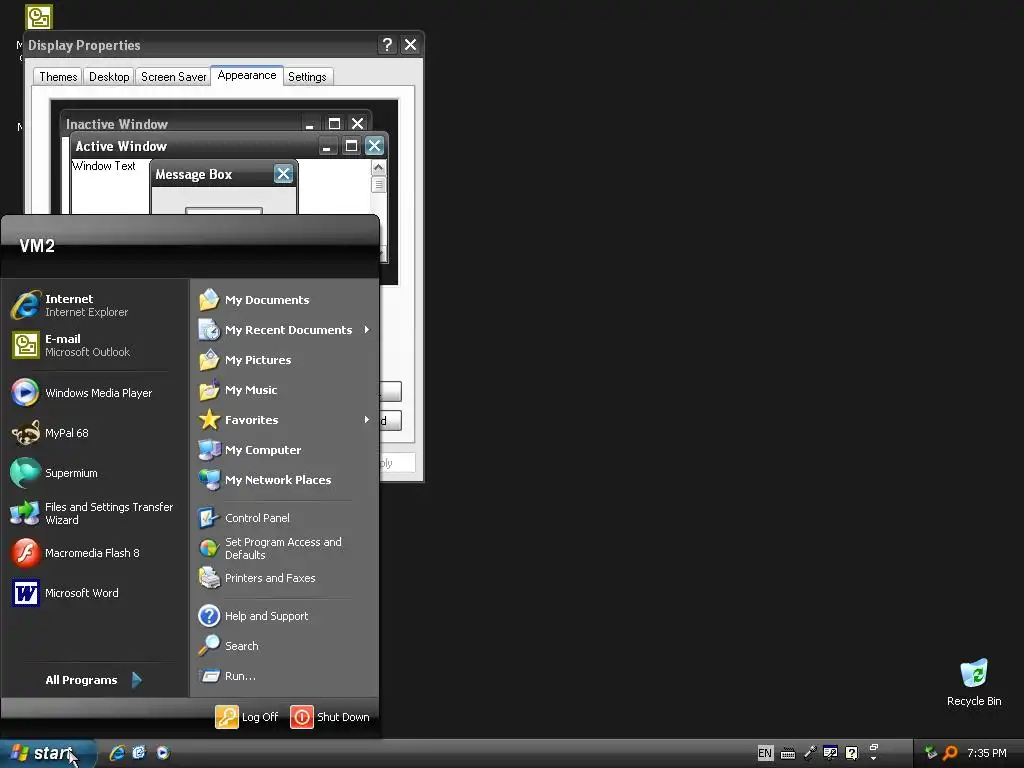
Task: Switch to the Themes tab
Action: pos(58,77)
